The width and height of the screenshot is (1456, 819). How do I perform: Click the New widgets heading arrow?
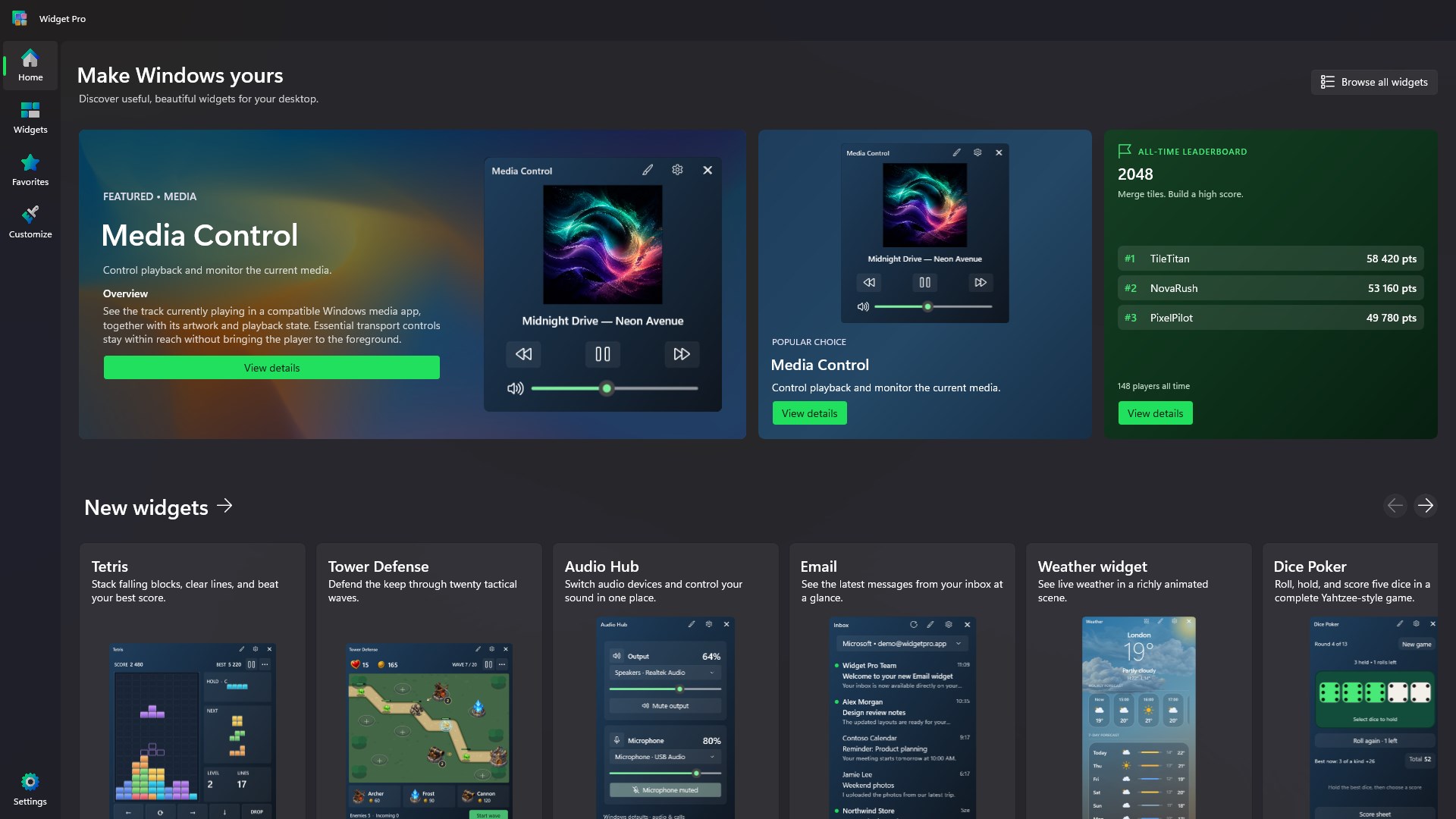[224, 506]
